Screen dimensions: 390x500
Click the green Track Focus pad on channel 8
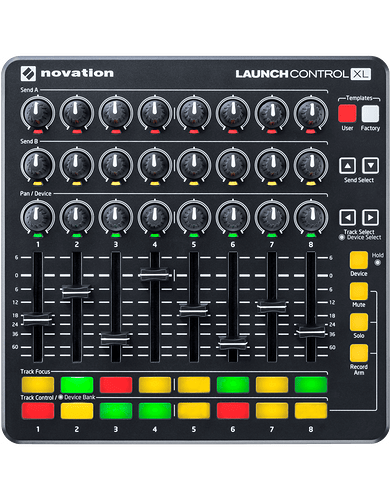(x=311, y=385)
